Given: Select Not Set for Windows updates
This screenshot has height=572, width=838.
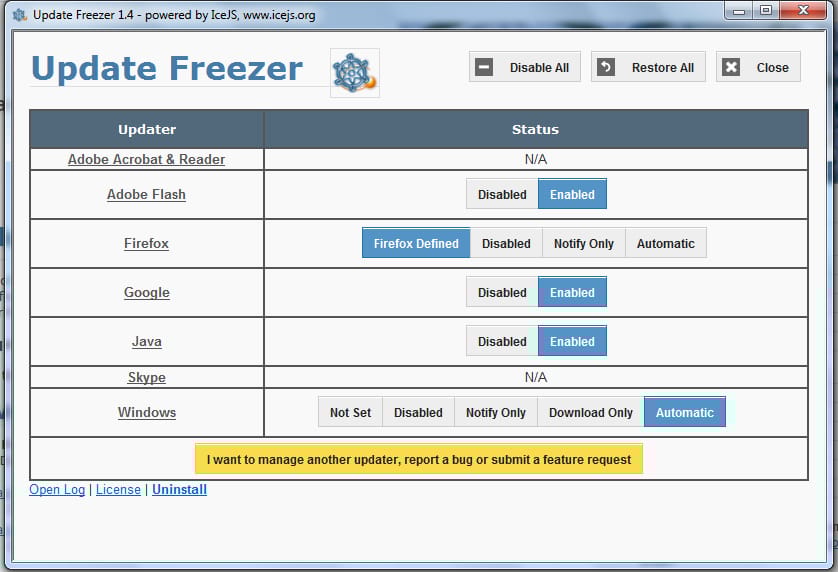Looking at the screenshot, I should click(x=350, y=413).
